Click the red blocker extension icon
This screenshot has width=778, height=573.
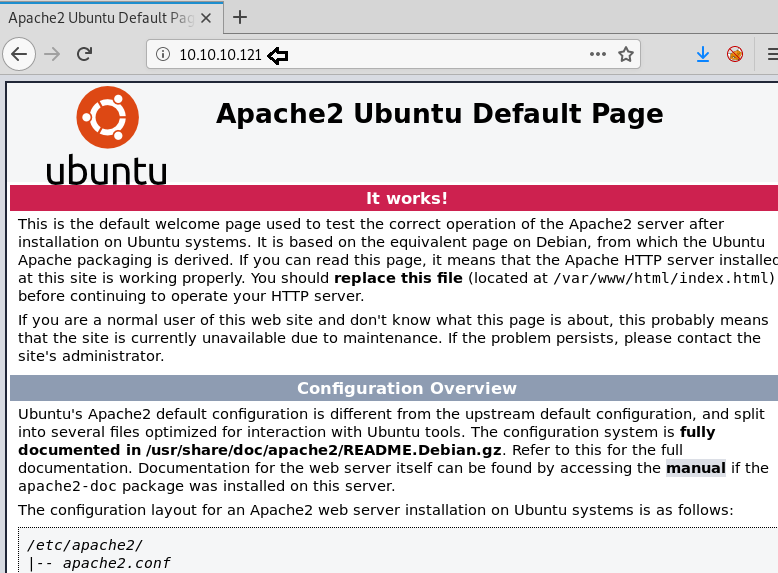(735, 54)
